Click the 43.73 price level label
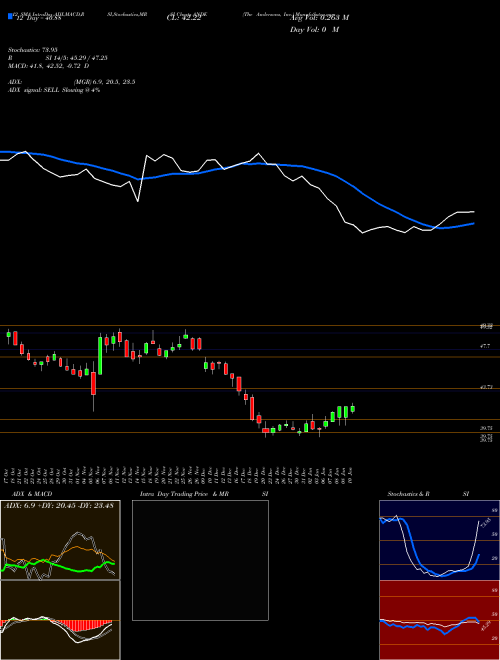Image resolution: width=500 pixels, height=660 pixels. point(487,387)
